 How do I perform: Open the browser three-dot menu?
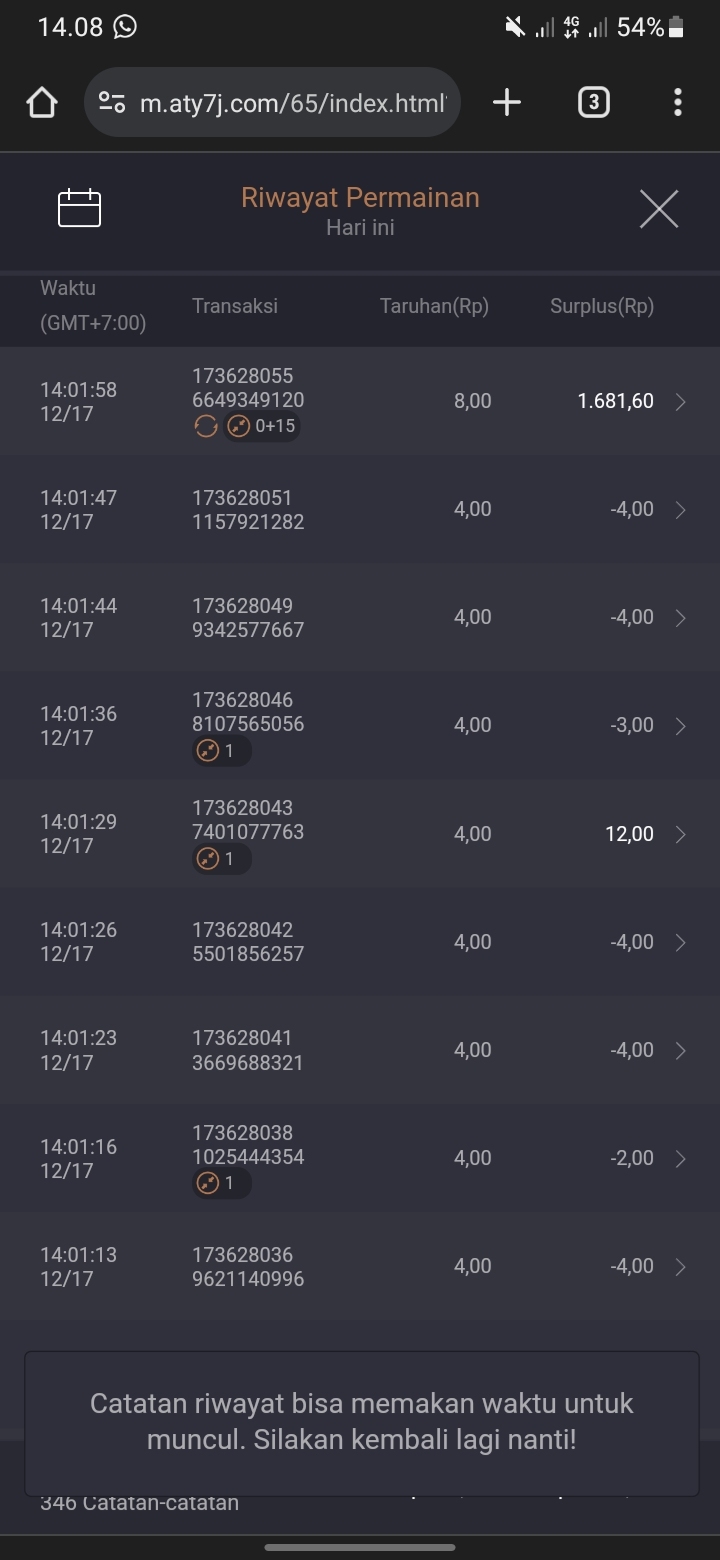click(678, 102)
